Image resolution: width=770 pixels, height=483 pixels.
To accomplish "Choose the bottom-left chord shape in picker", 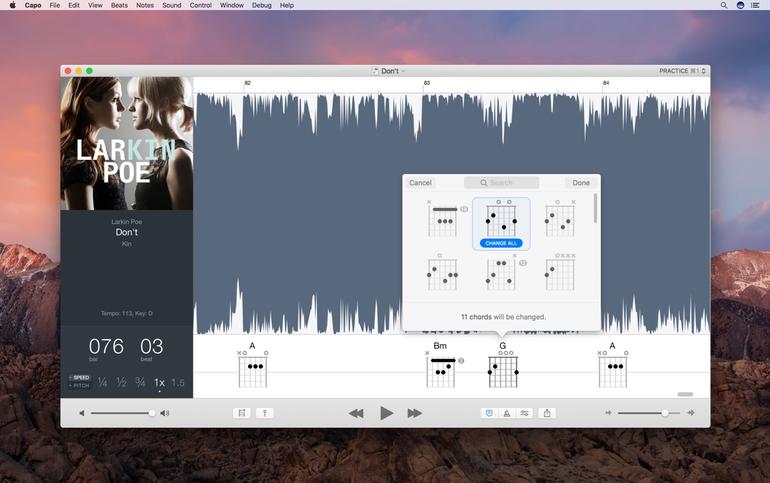I will 443,272.
